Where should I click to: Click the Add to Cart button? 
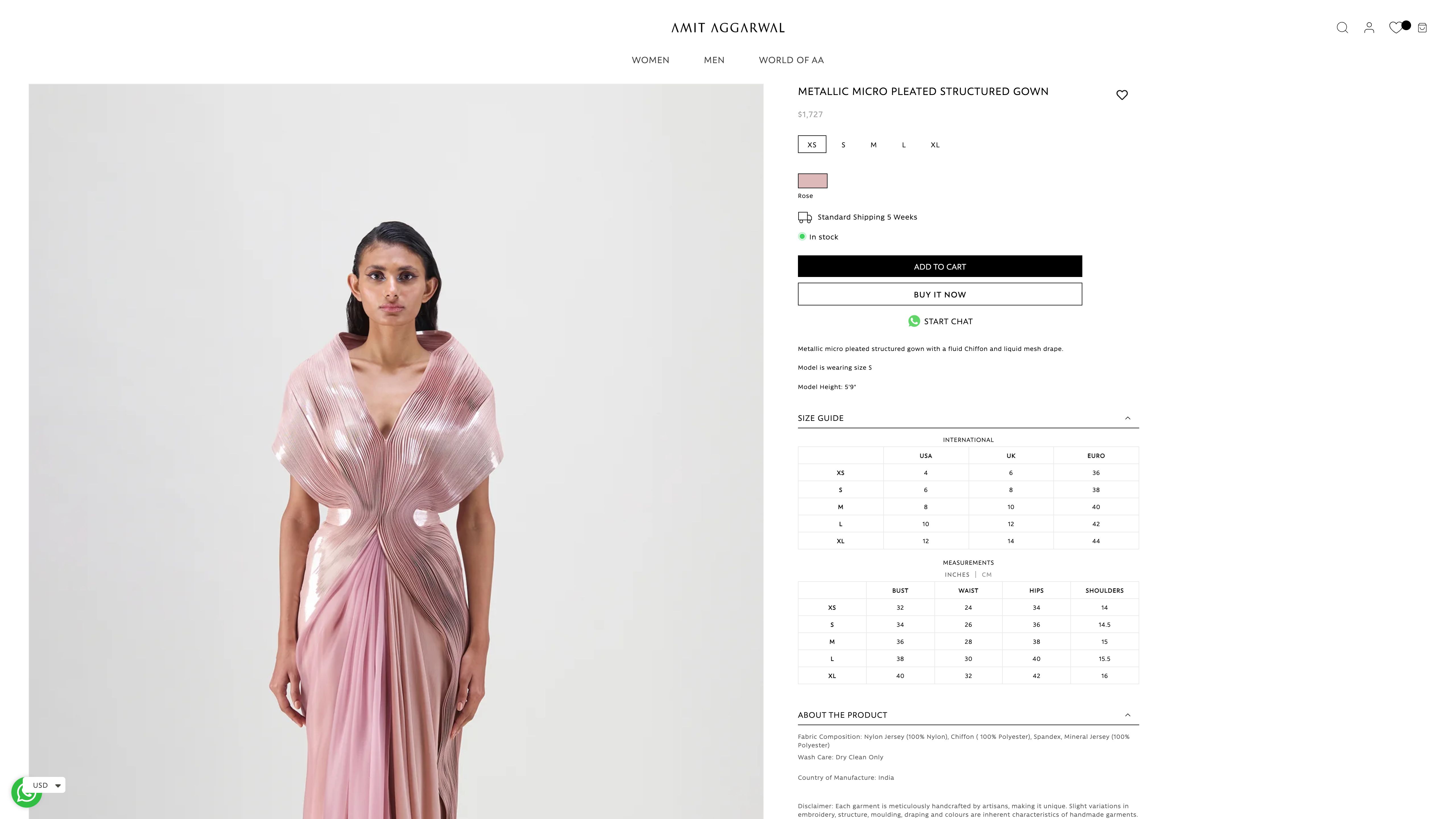pyautogui.click(x=939, y=266)
